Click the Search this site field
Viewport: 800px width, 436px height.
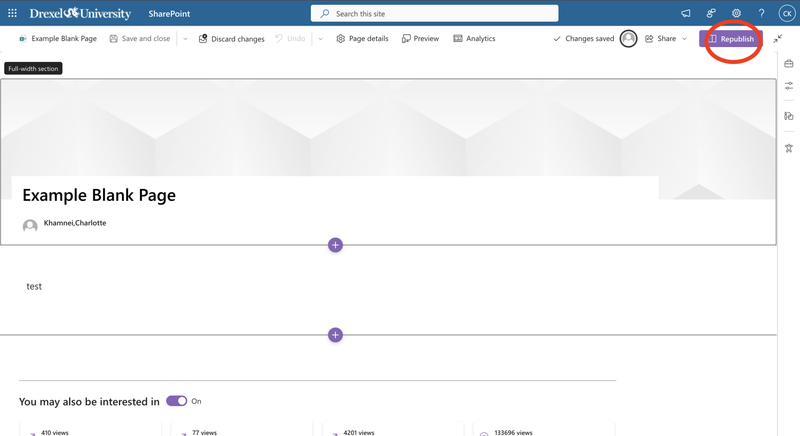434,14
